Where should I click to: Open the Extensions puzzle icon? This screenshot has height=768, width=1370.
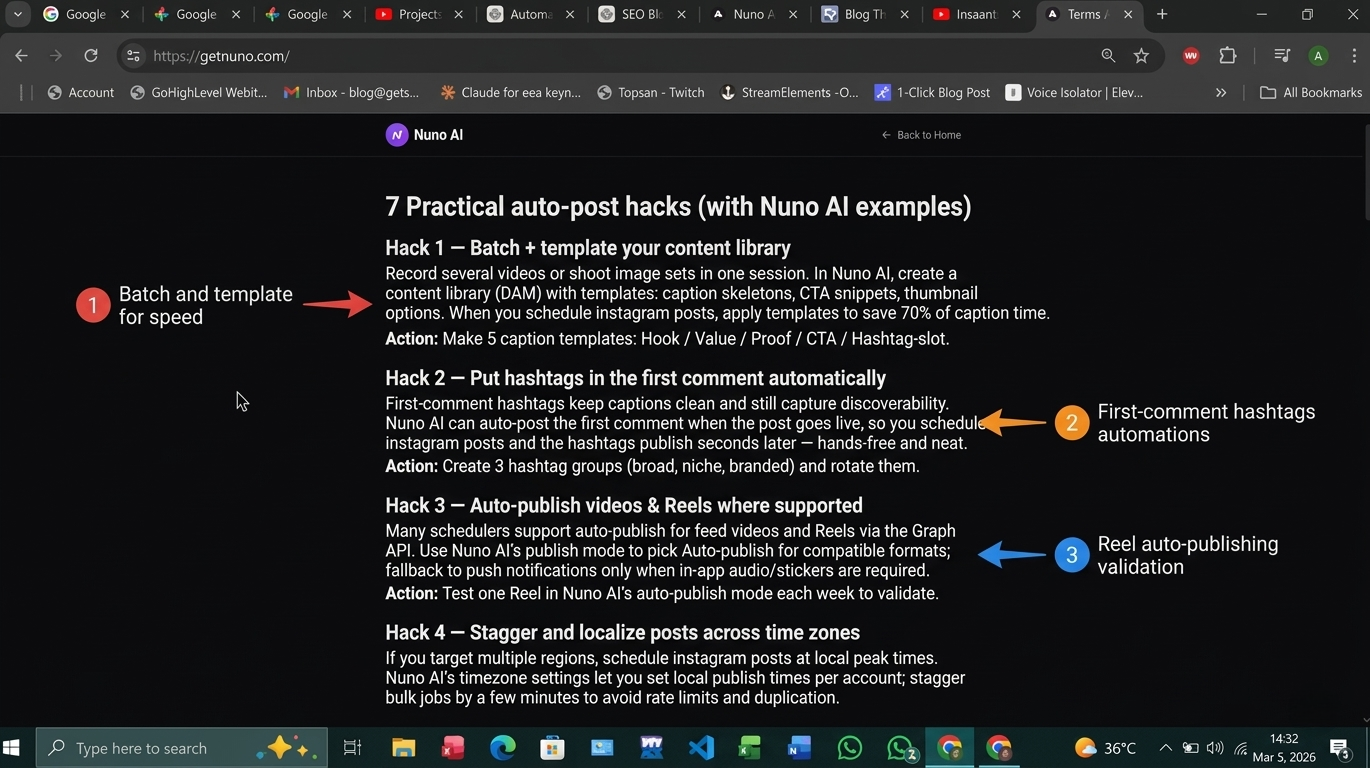pyautogui.click(x=1228, y=56)
